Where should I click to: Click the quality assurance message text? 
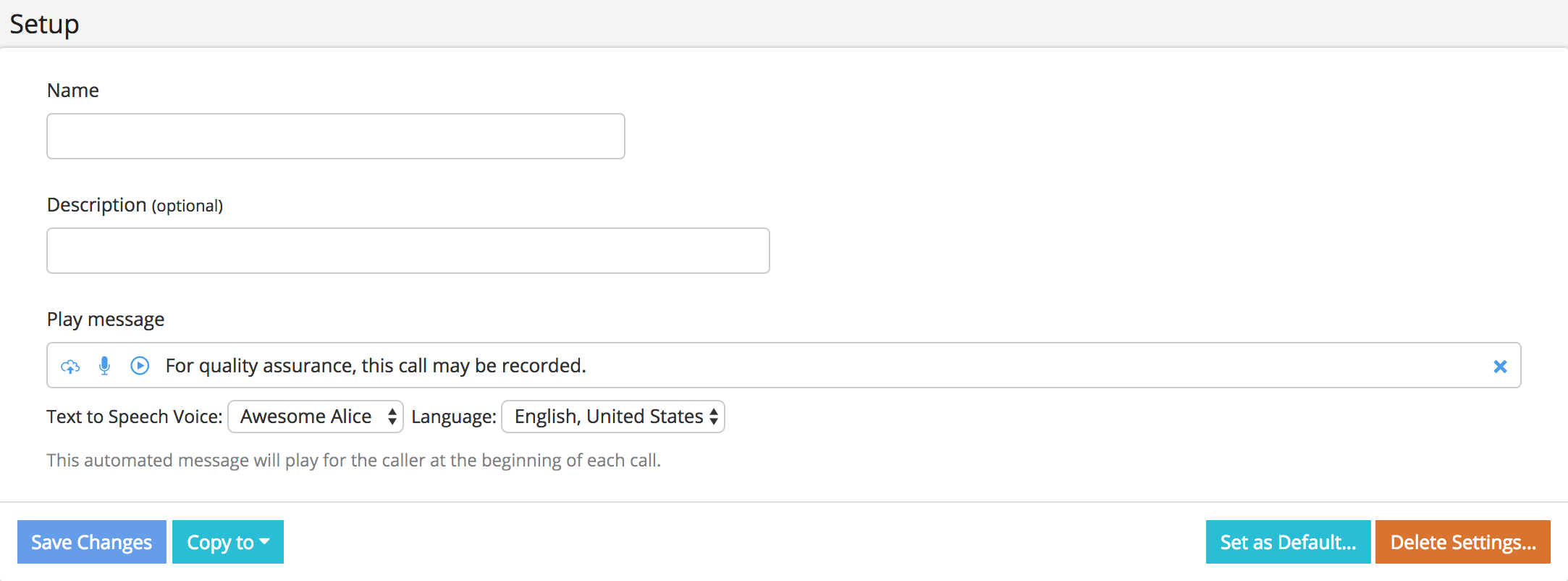pos(376,366)
